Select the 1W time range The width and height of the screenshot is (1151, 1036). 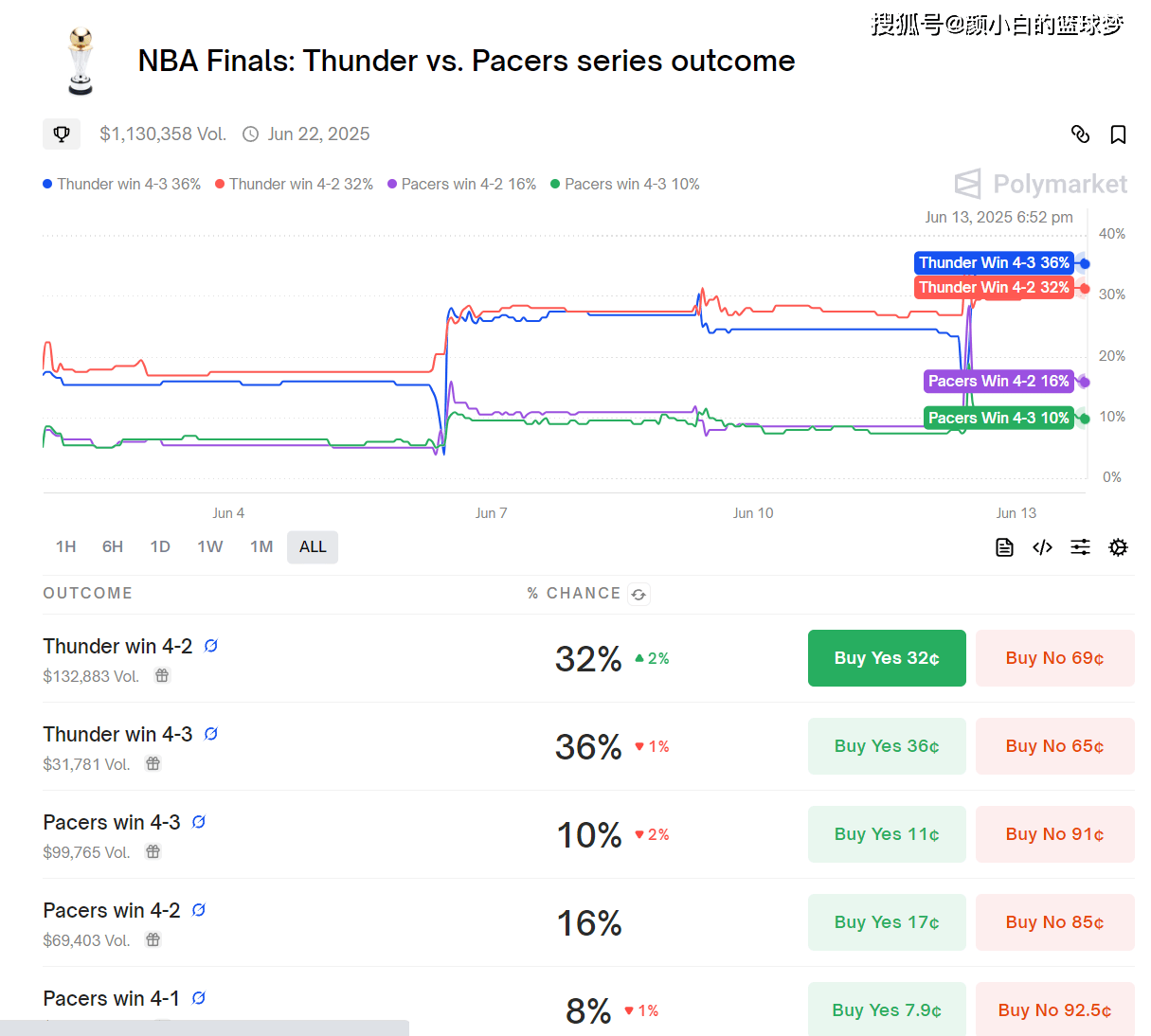(x=209, y=547)
